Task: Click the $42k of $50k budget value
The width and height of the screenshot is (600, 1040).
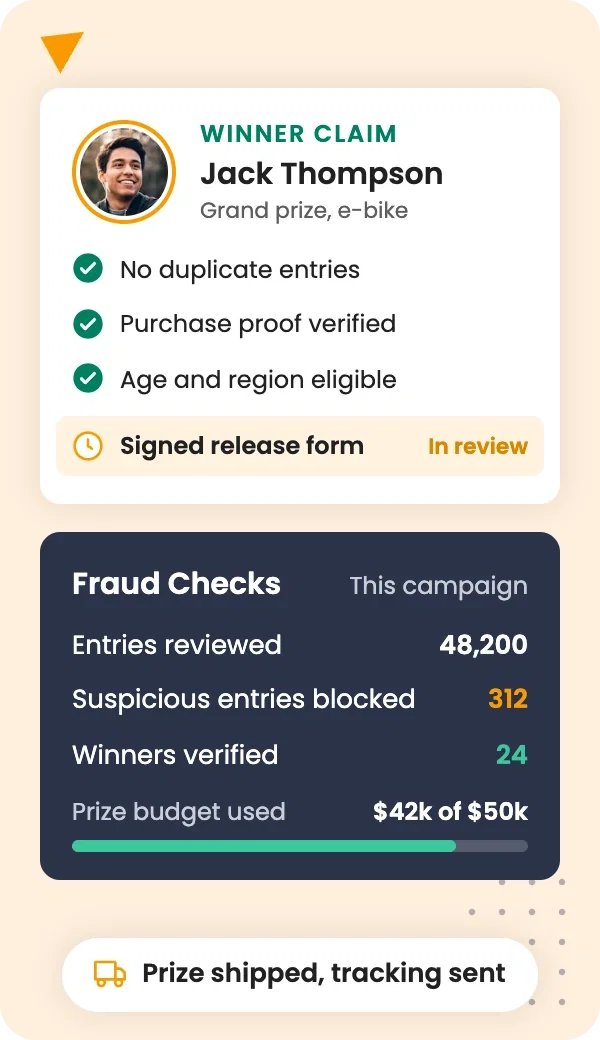Action: (x=450, y=811)
